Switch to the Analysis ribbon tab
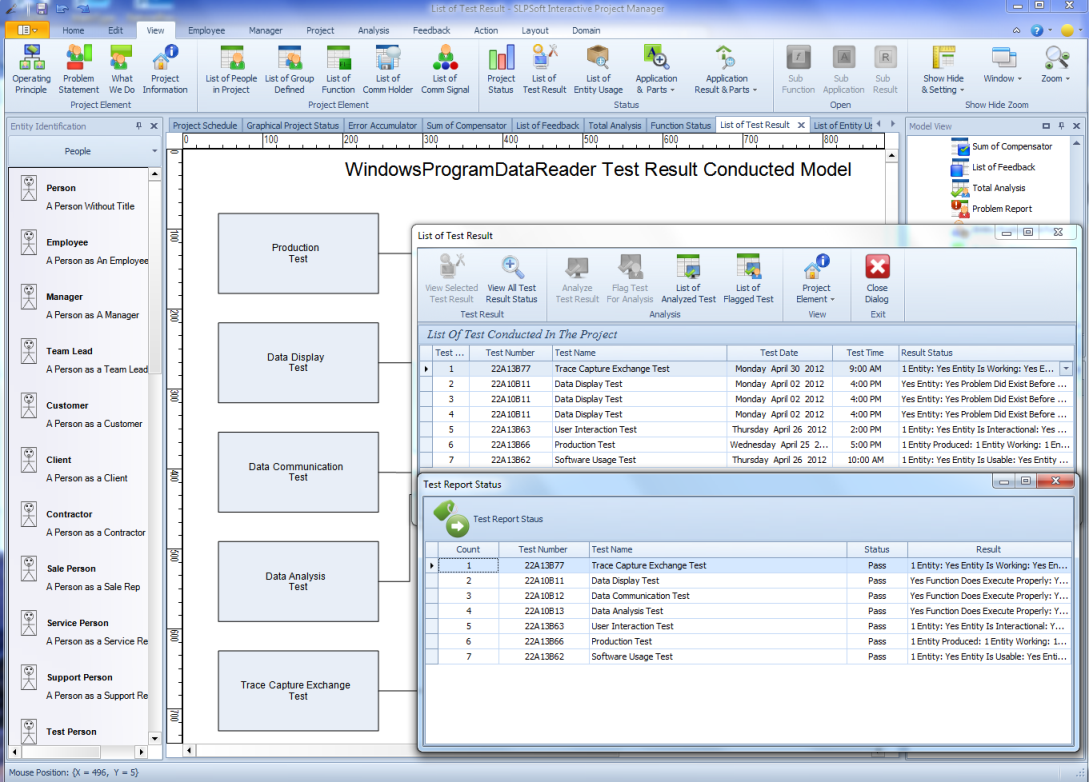Viewport: 1089px width, 782px height. [x=373, y=31]
